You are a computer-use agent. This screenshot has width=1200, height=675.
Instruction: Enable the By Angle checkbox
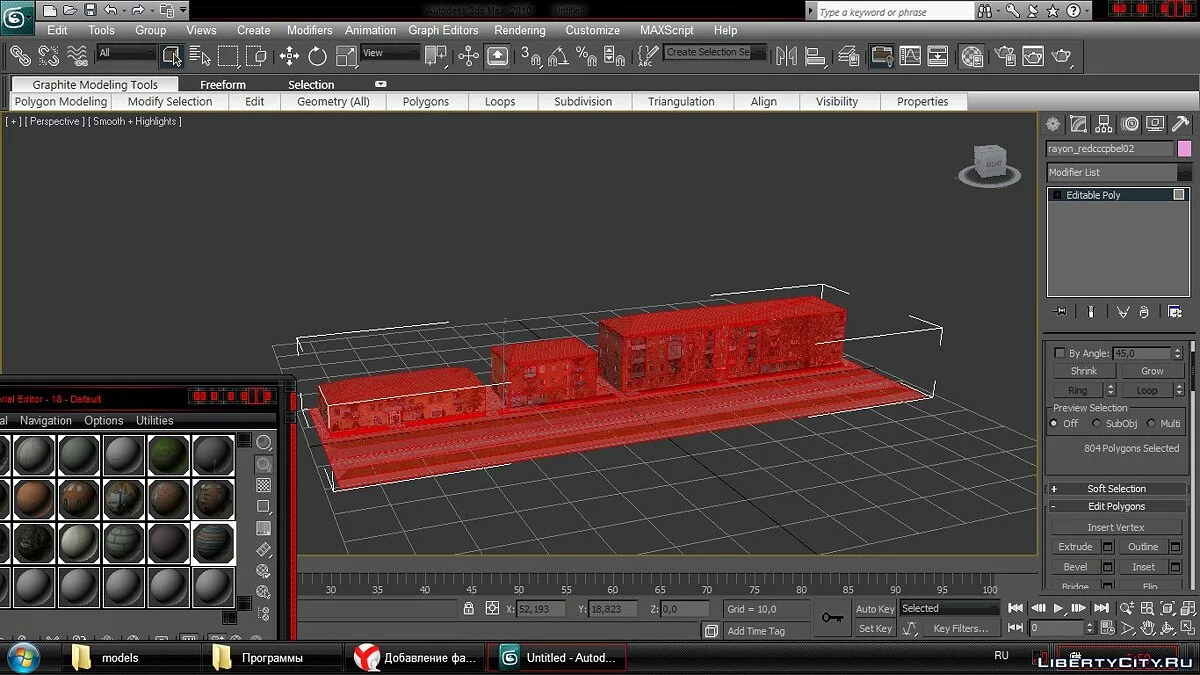[x=1059, y=353]
